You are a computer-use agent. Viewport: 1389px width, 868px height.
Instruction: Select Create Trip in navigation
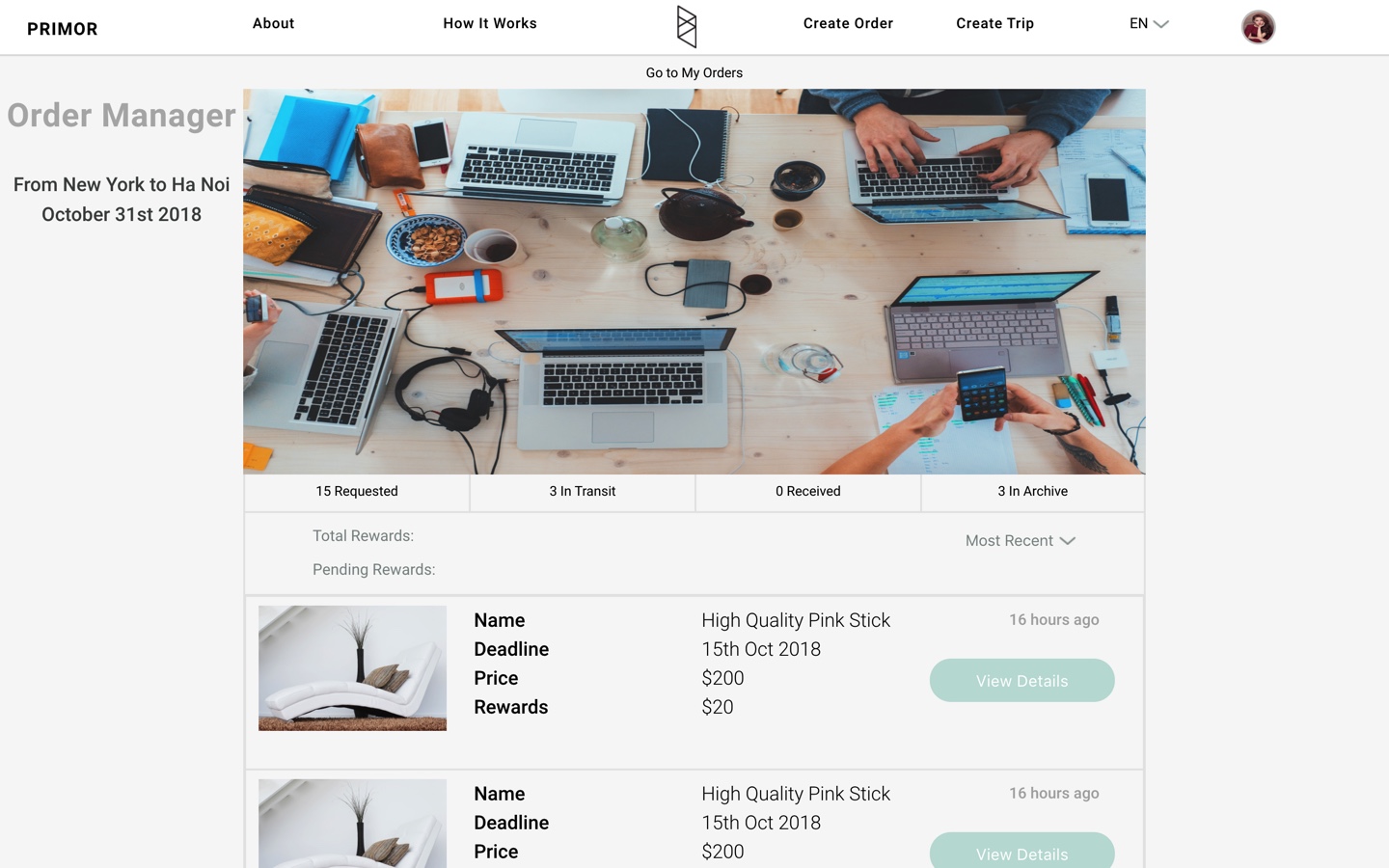click(994, 23)
